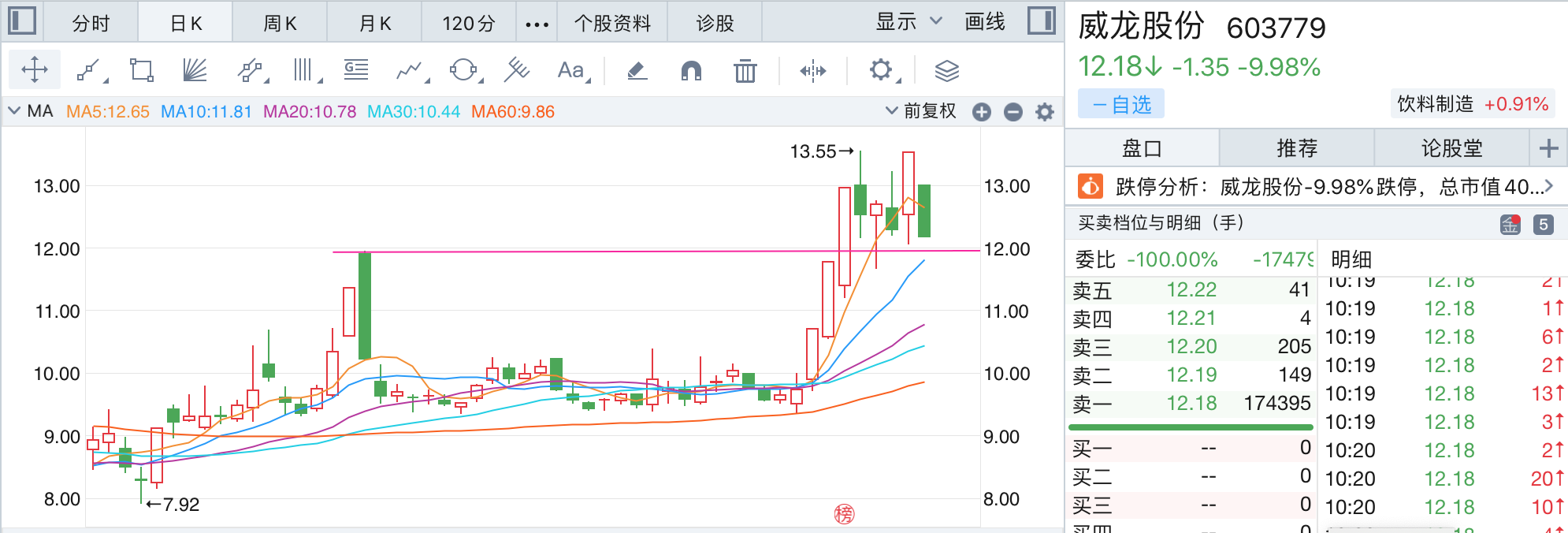Select the move/crosshair cursor tool
The height and width of the screenshot is (533, 1568).
(x=35, y=70)
